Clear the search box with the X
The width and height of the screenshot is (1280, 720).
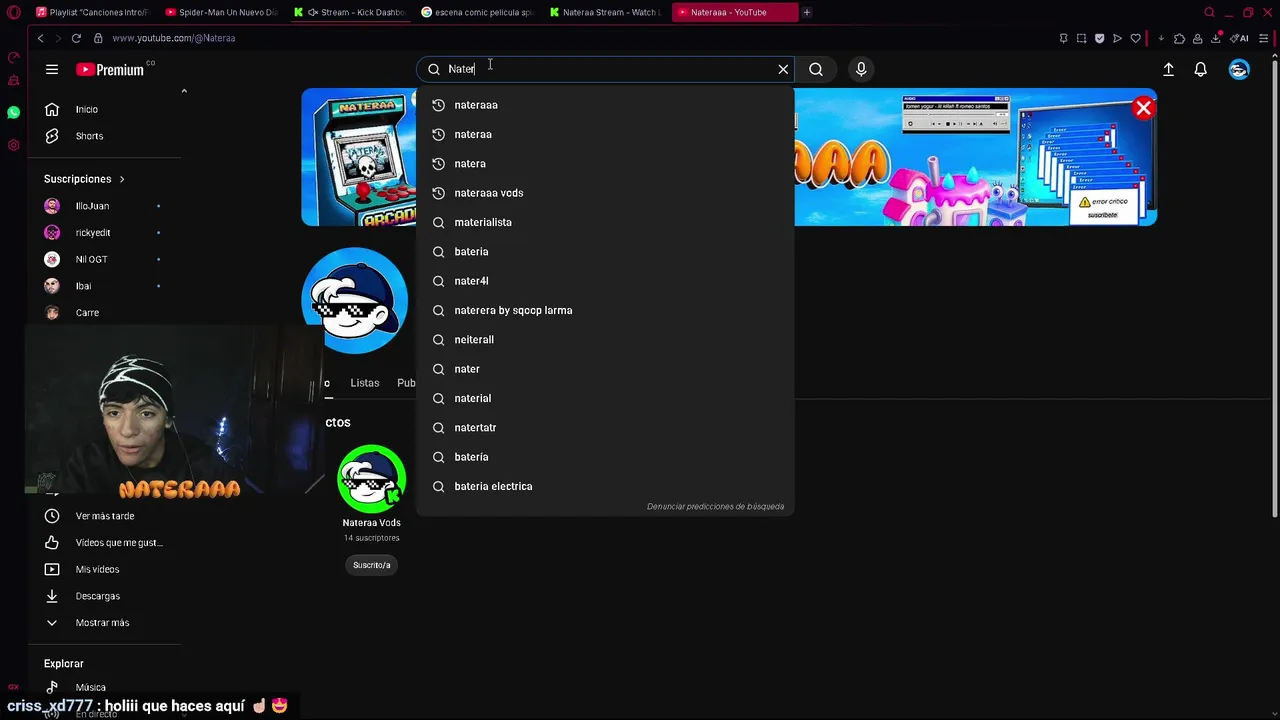(x=783, y=69)
